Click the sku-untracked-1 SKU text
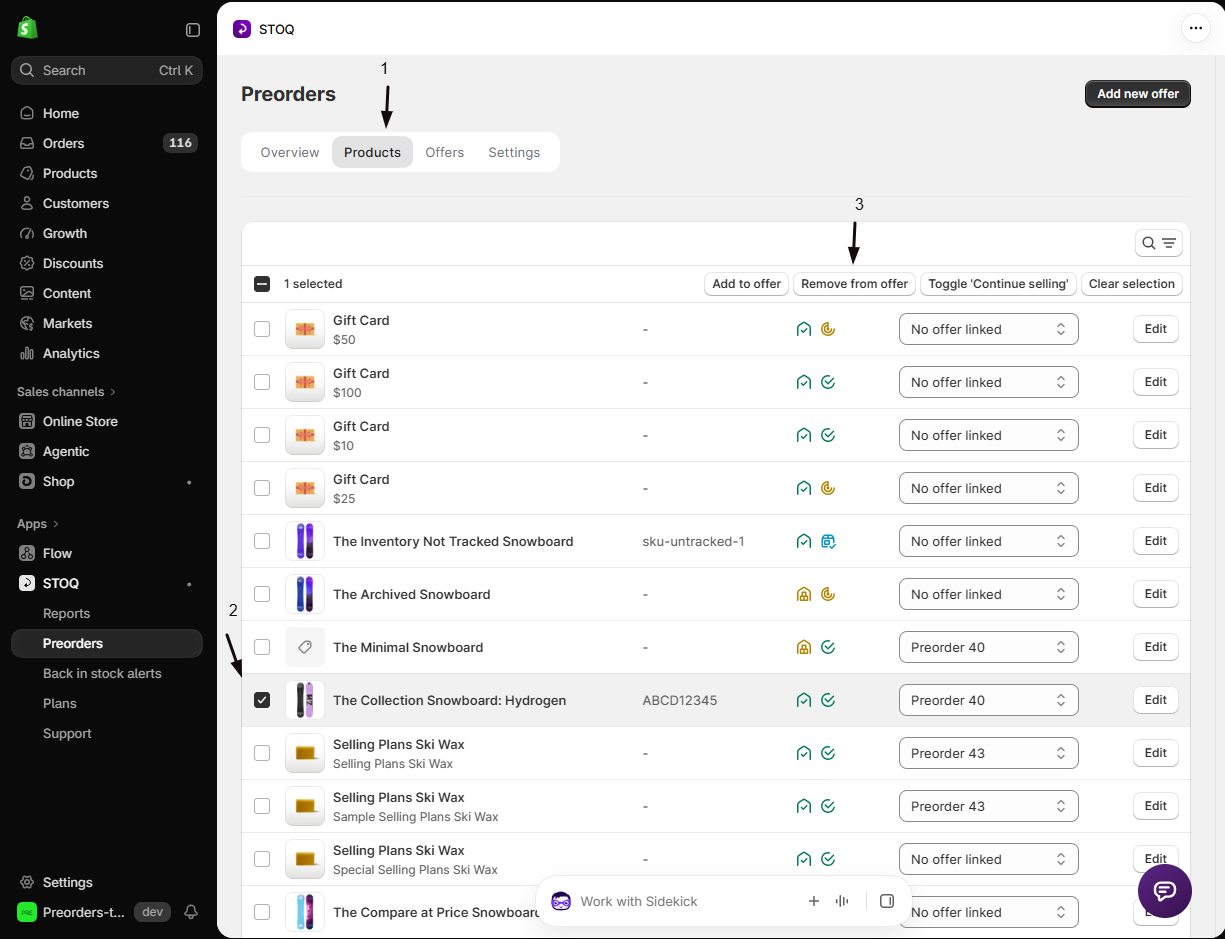The width and height of the screenshot is (1225, 939). click(x=693, y=541)
